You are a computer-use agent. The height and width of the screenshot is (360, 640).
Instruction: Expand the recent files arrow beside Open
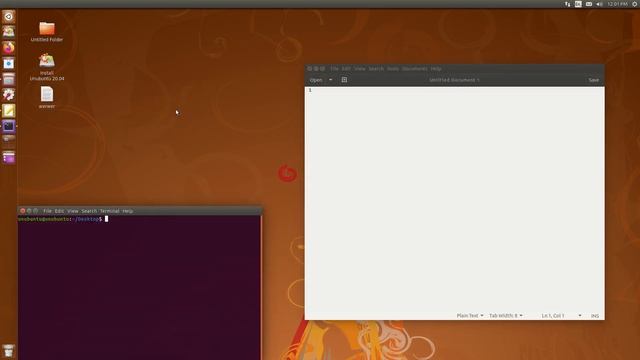point(331,80)
